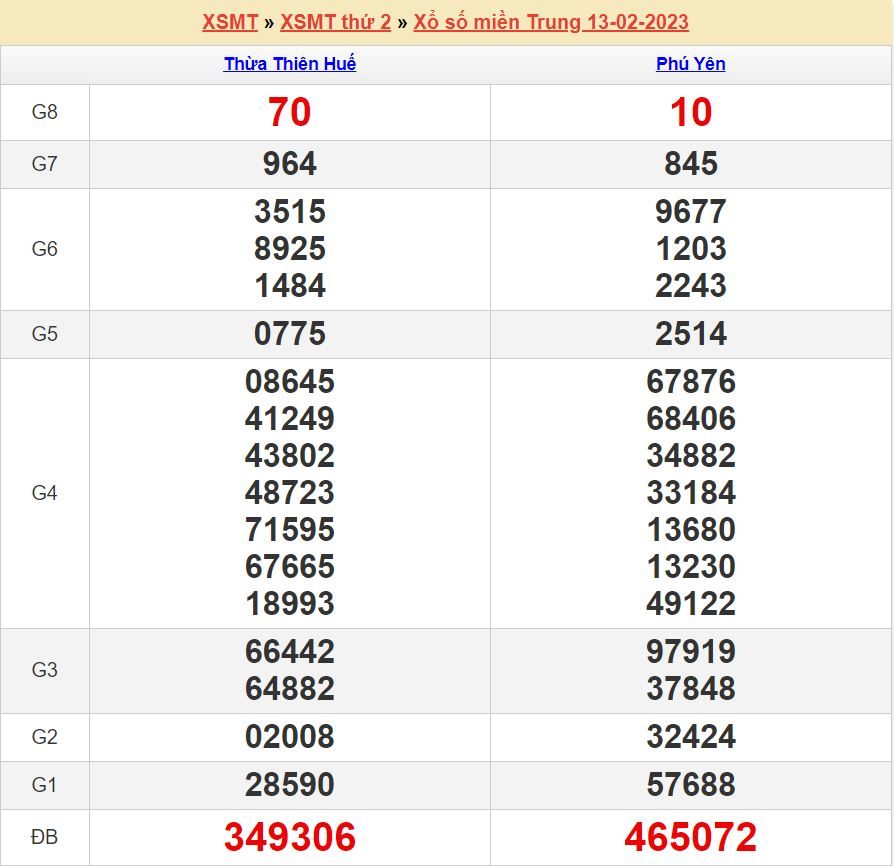894x866 pixels.
Task: Click G4 result 49122
Action: (x=690, y=604)
